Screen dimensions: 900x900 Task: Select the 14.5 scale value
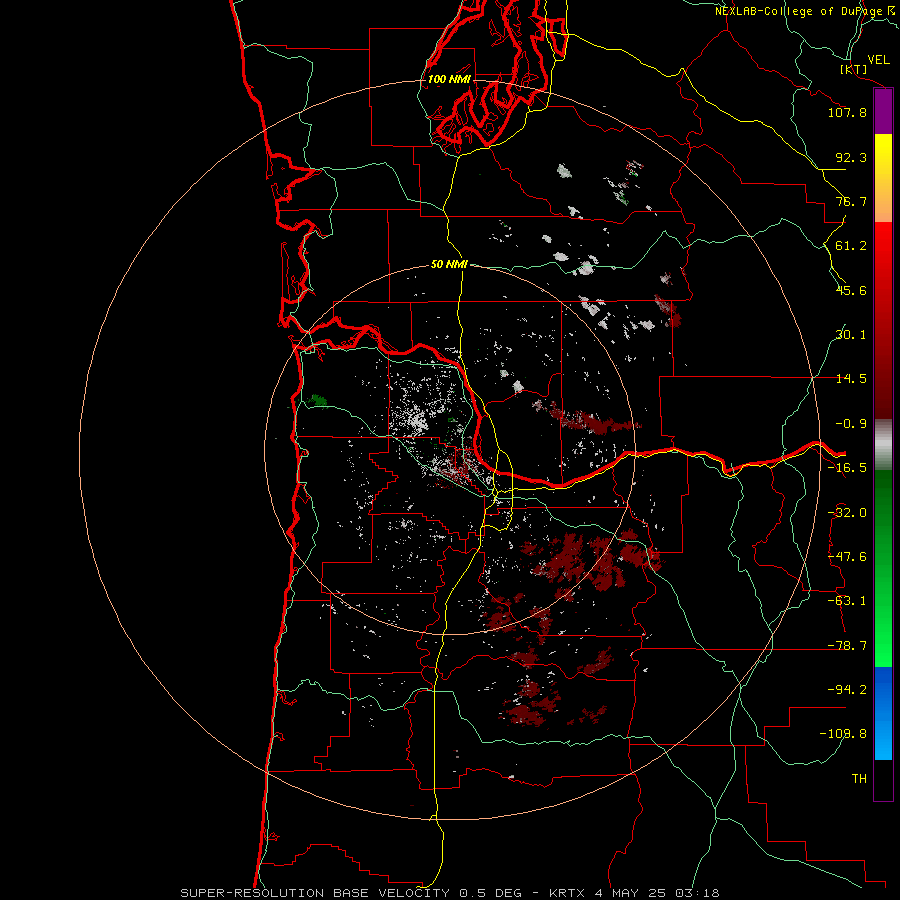click(x=851, y=379)
